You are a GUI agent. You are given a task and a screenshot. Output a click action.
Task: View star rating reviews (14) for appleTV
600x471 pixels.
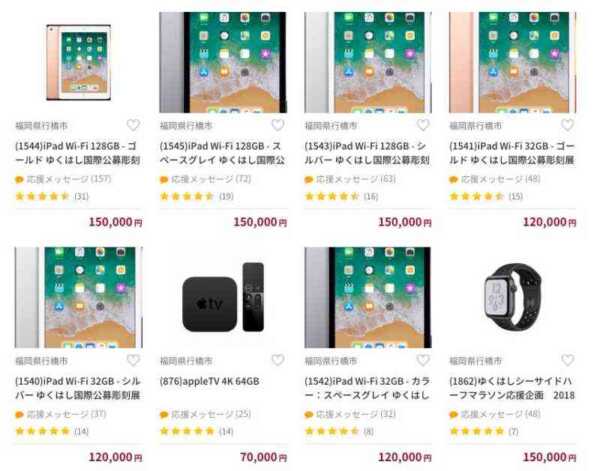pyautogui.click(x=197, y=432)
